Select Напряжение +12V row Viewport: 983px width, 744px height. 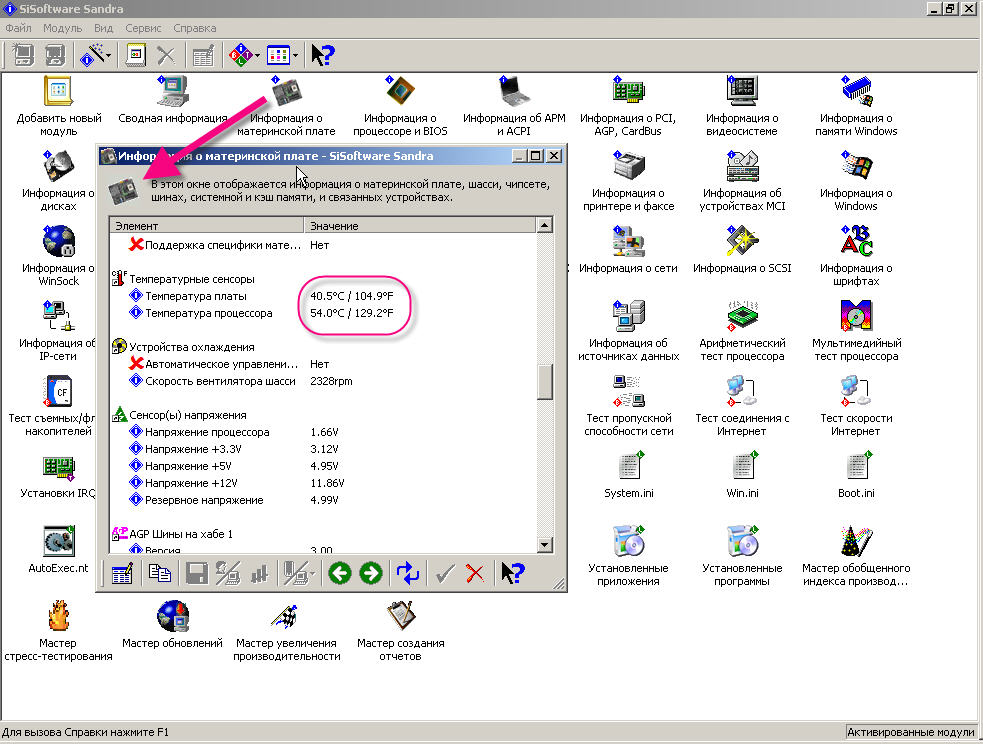pyautogui.click(x=323, y=483)
